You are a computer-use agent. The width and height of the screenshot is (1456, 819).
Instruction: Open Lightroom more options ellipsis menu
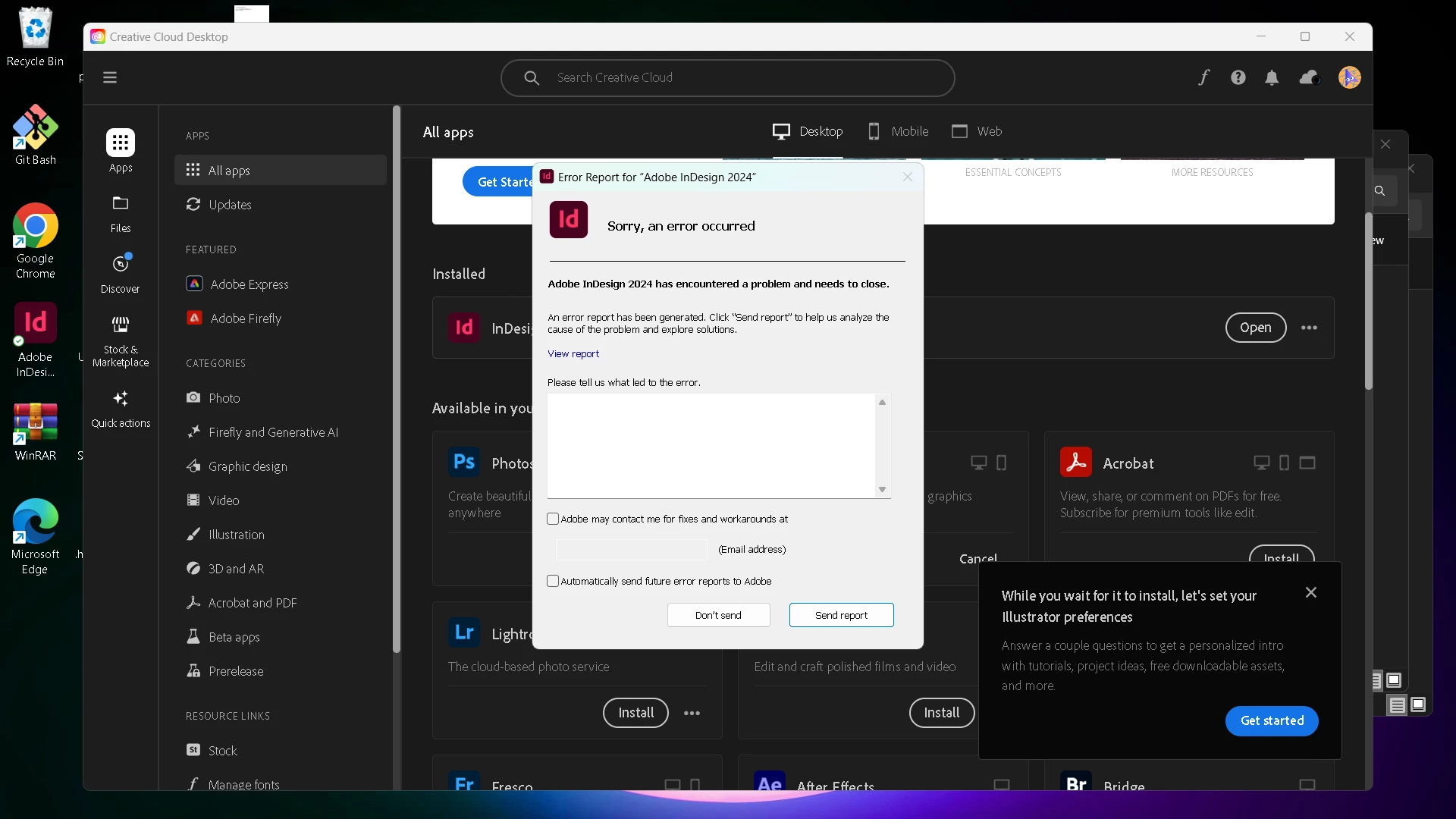pyautogui.click(x=692, y=714)
